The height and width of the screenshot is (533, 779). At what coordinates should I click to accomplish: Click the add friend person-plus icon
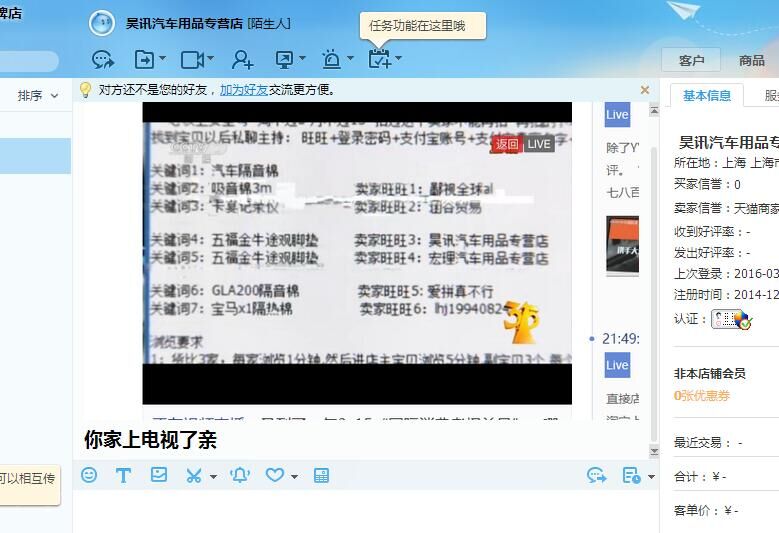click(242, 60)
